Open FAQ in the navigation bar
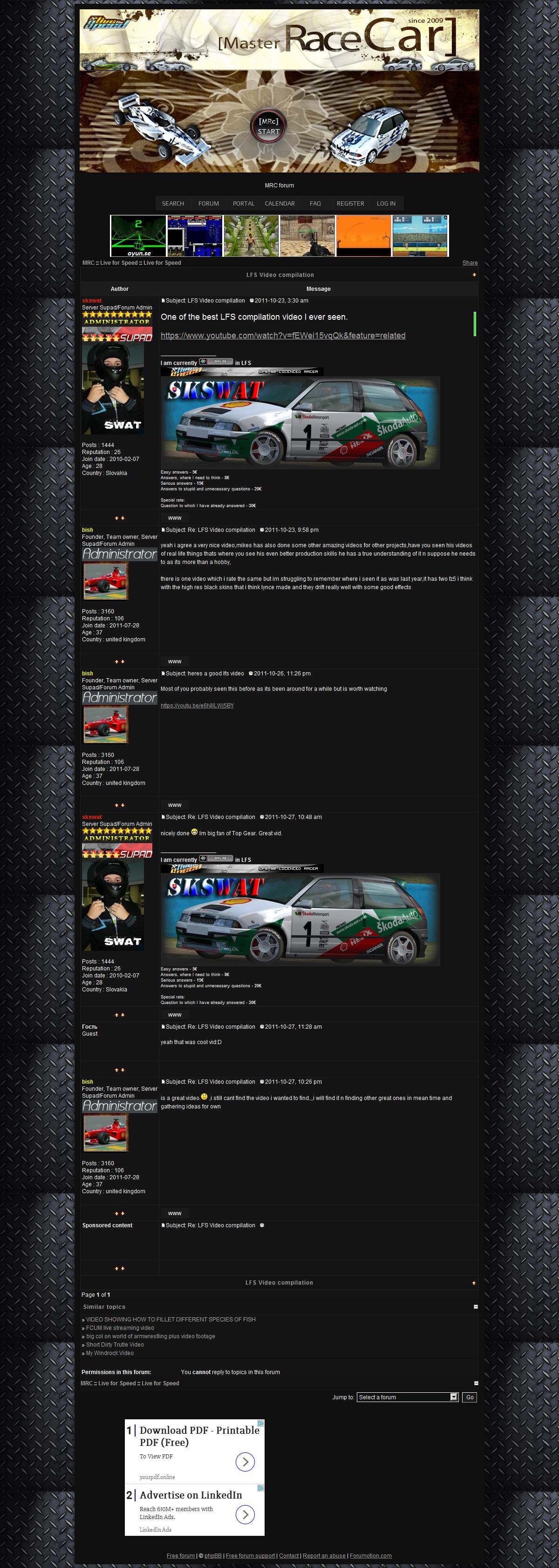559x1568 pixels. coord(315,203)
